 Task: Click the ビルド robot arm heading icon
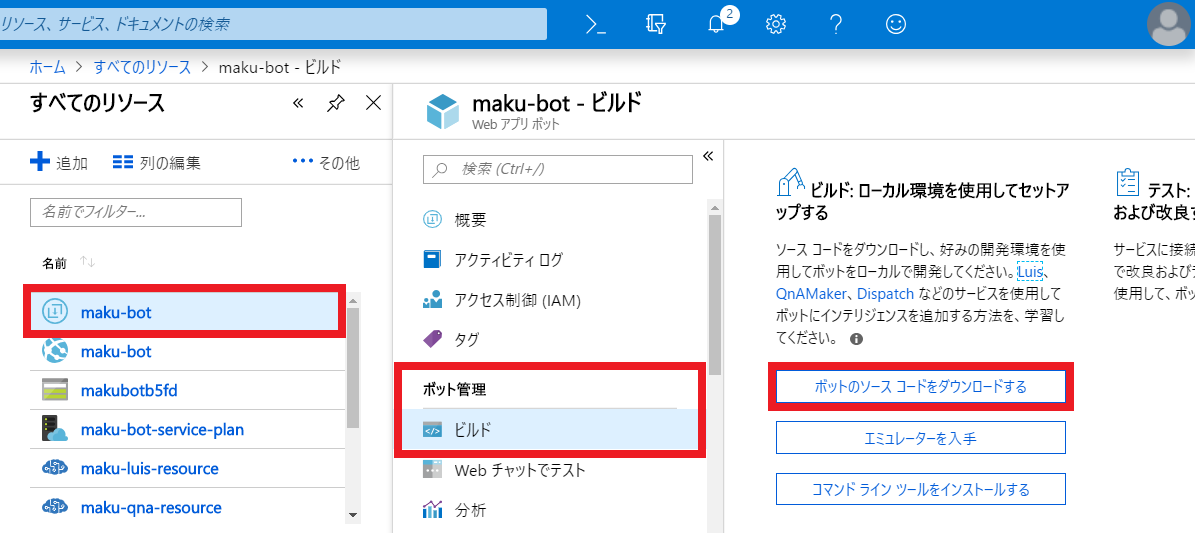click(x=791, y=183)
